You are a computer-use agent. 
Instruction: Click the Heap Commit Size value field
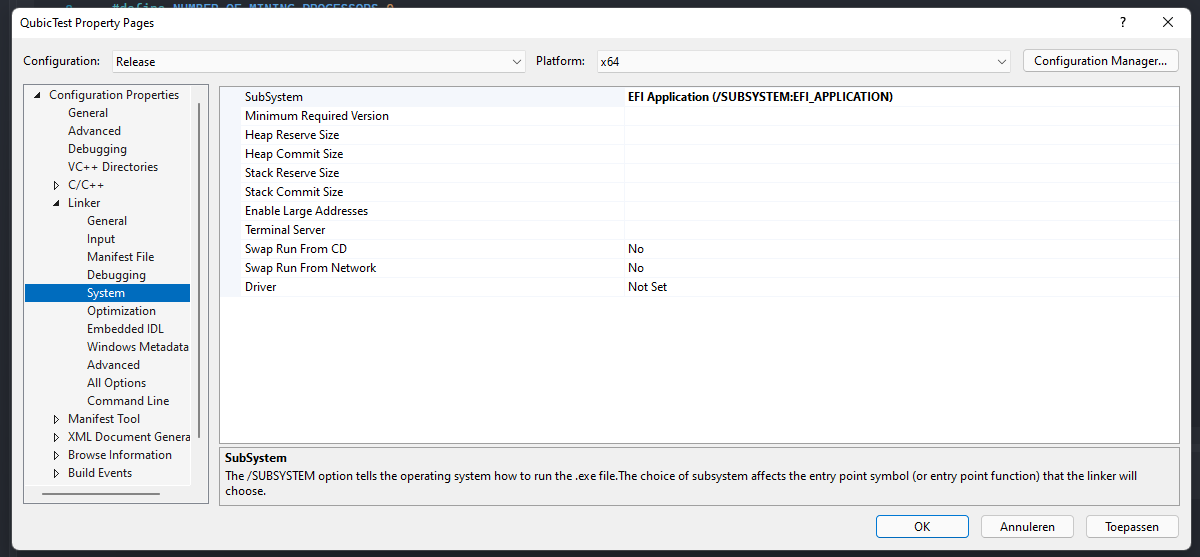(x=901, y=154)
